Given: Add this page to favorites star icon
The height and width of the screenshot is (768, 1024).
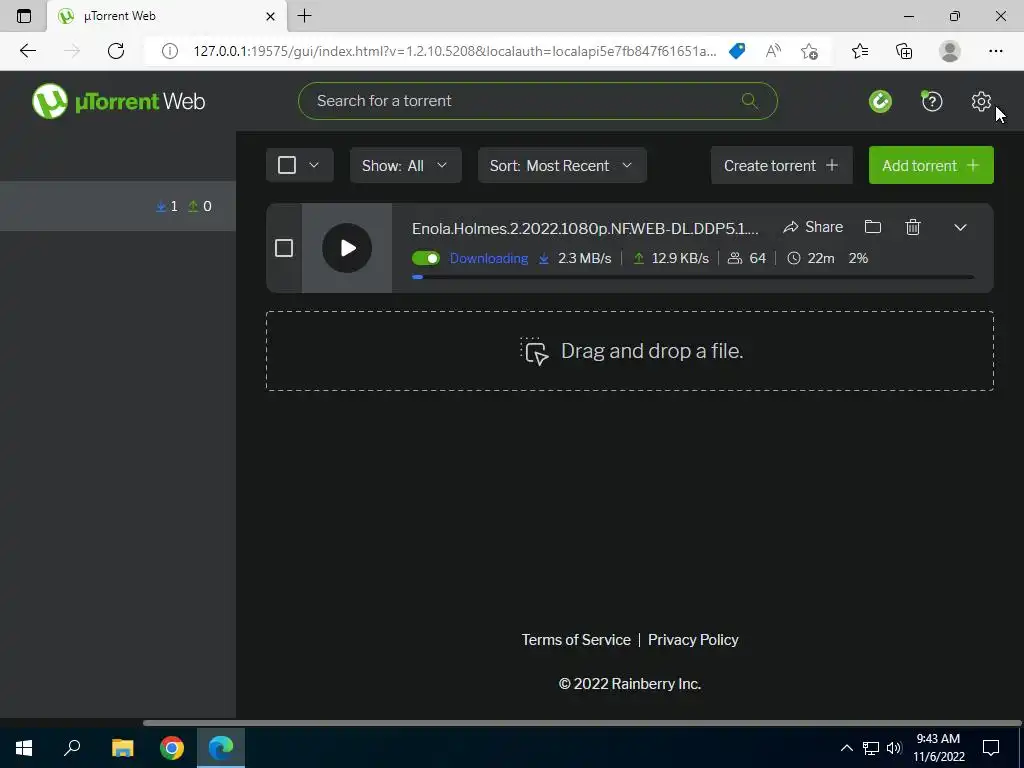Looking at the screenshot, I should tap(809, 51).
